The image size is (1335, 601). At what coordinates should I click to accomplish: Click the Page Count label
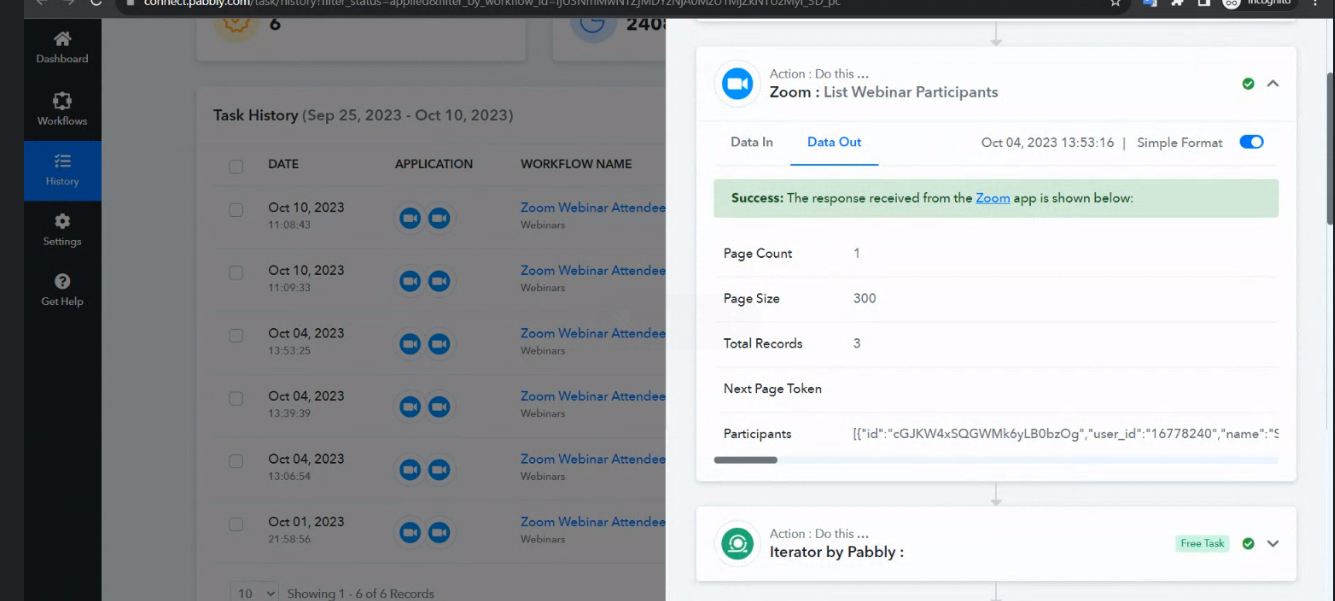coord(757,253)
